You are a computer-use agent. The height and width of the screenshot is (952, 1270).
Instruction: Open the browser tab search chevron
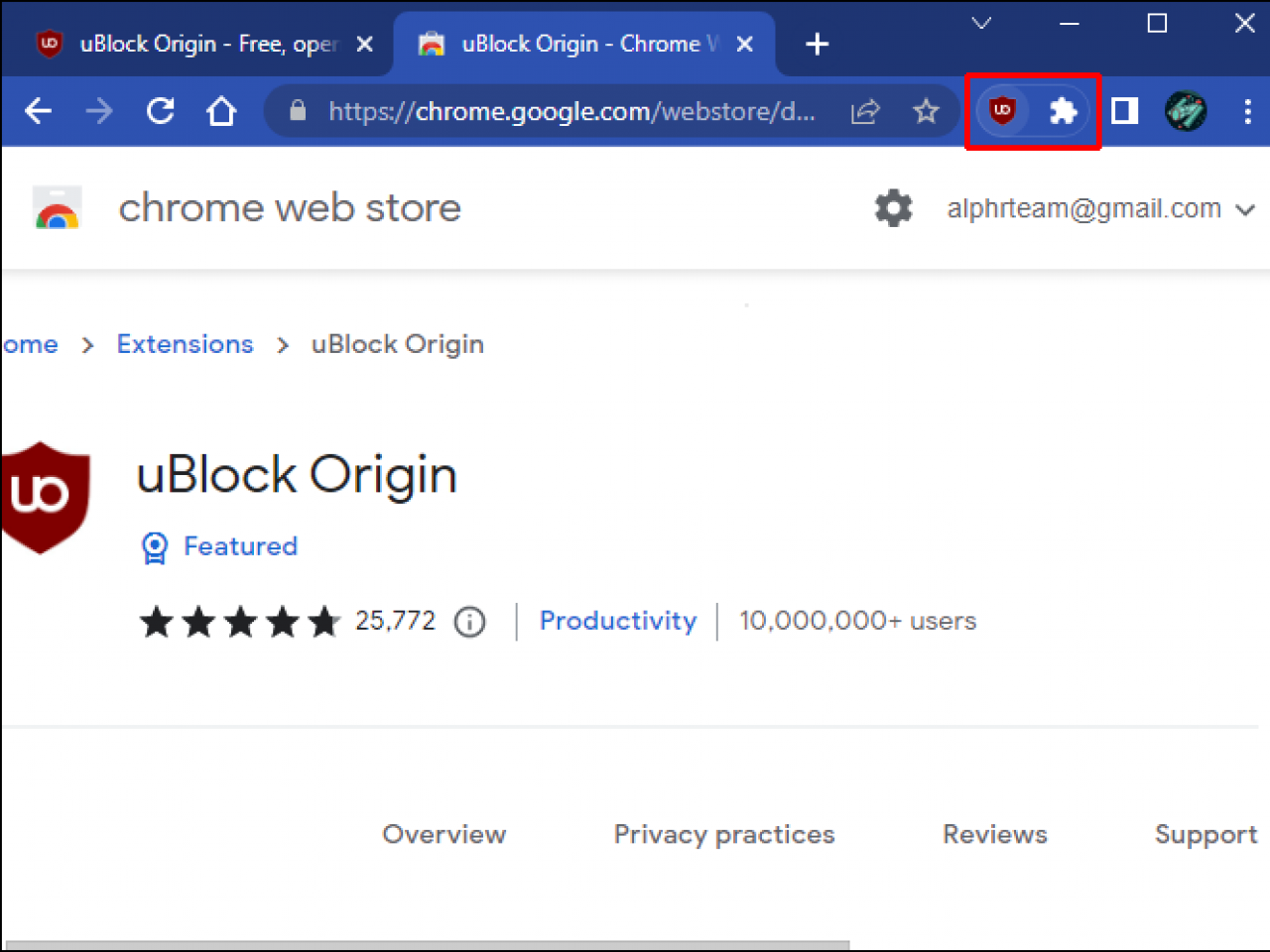[981, 23]
